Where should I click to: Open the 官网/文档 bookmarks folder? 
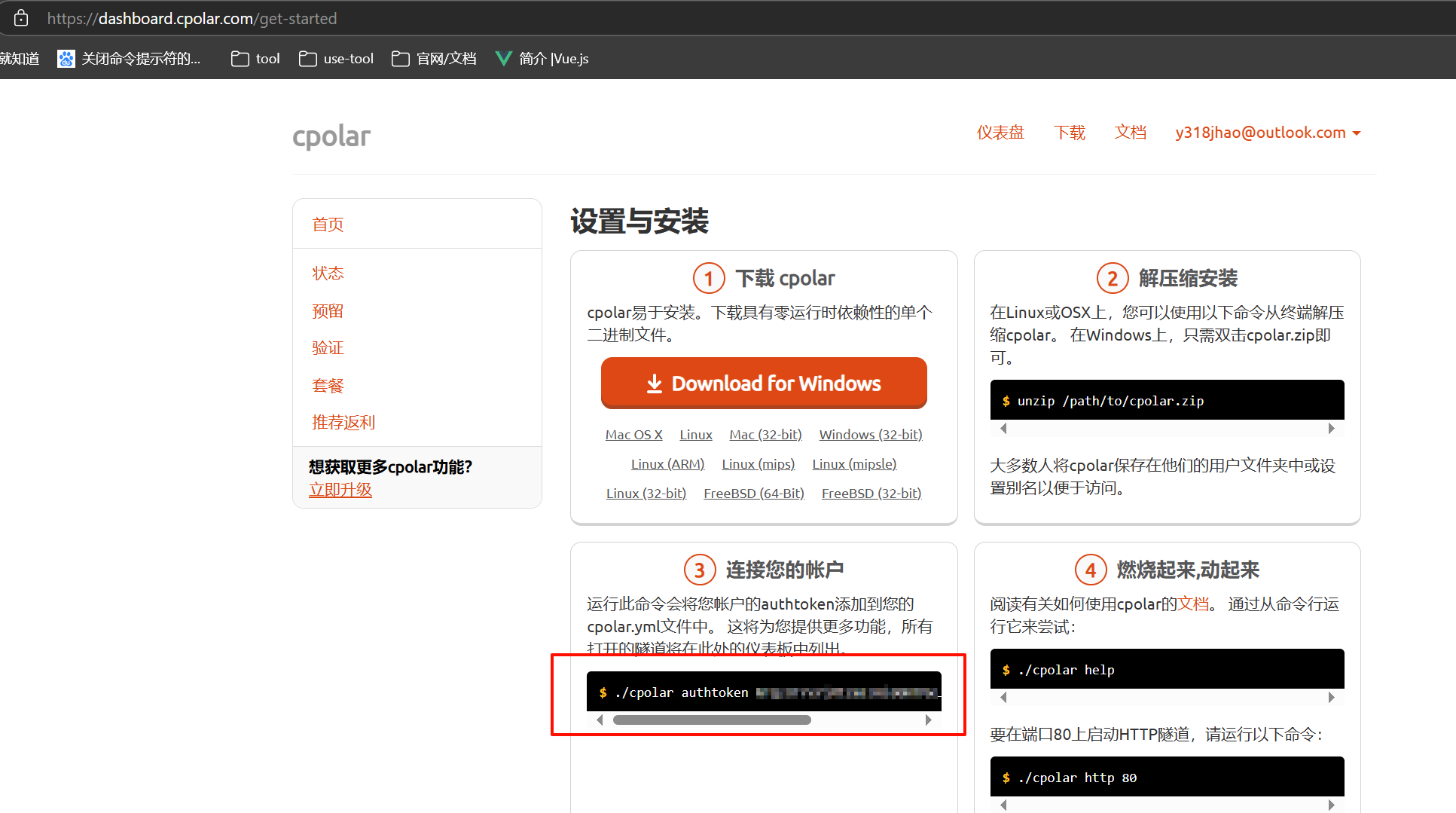[x=434, y=59]
